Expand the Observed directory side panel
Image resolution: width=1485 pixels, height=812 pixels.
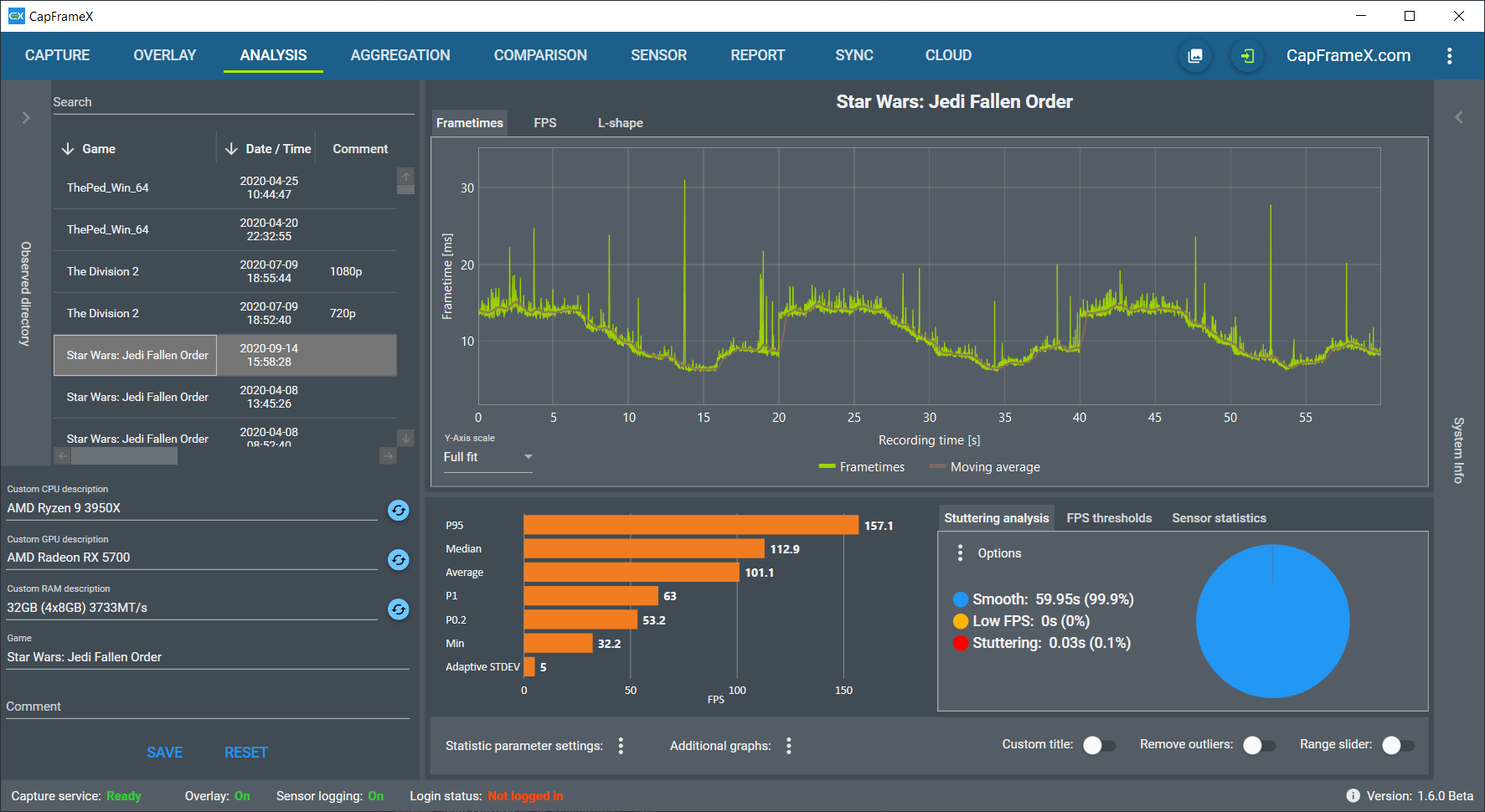point(26,118)
